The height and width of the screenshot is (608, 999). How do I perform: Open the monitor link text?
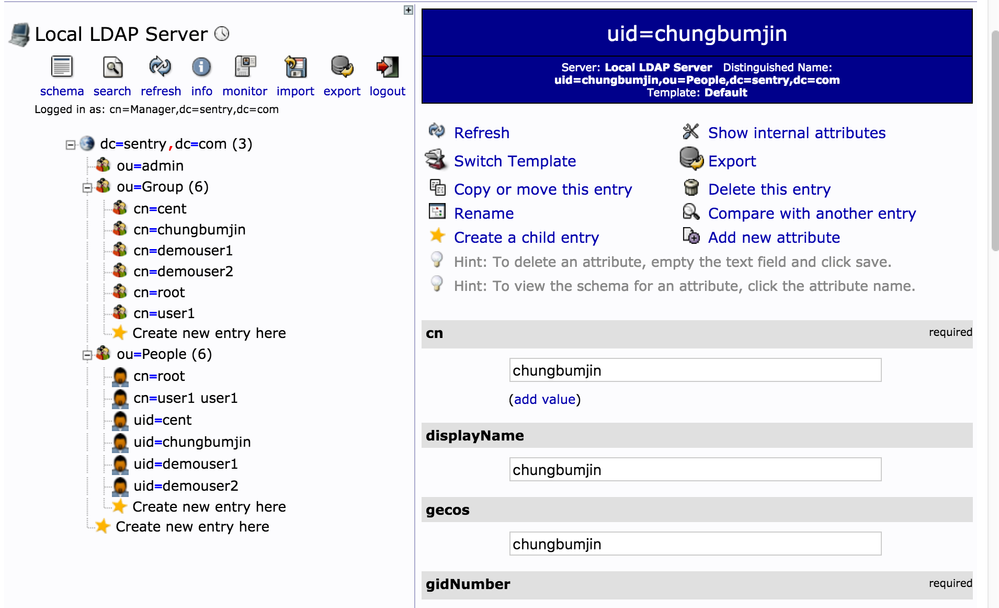(x=245, y=91)
